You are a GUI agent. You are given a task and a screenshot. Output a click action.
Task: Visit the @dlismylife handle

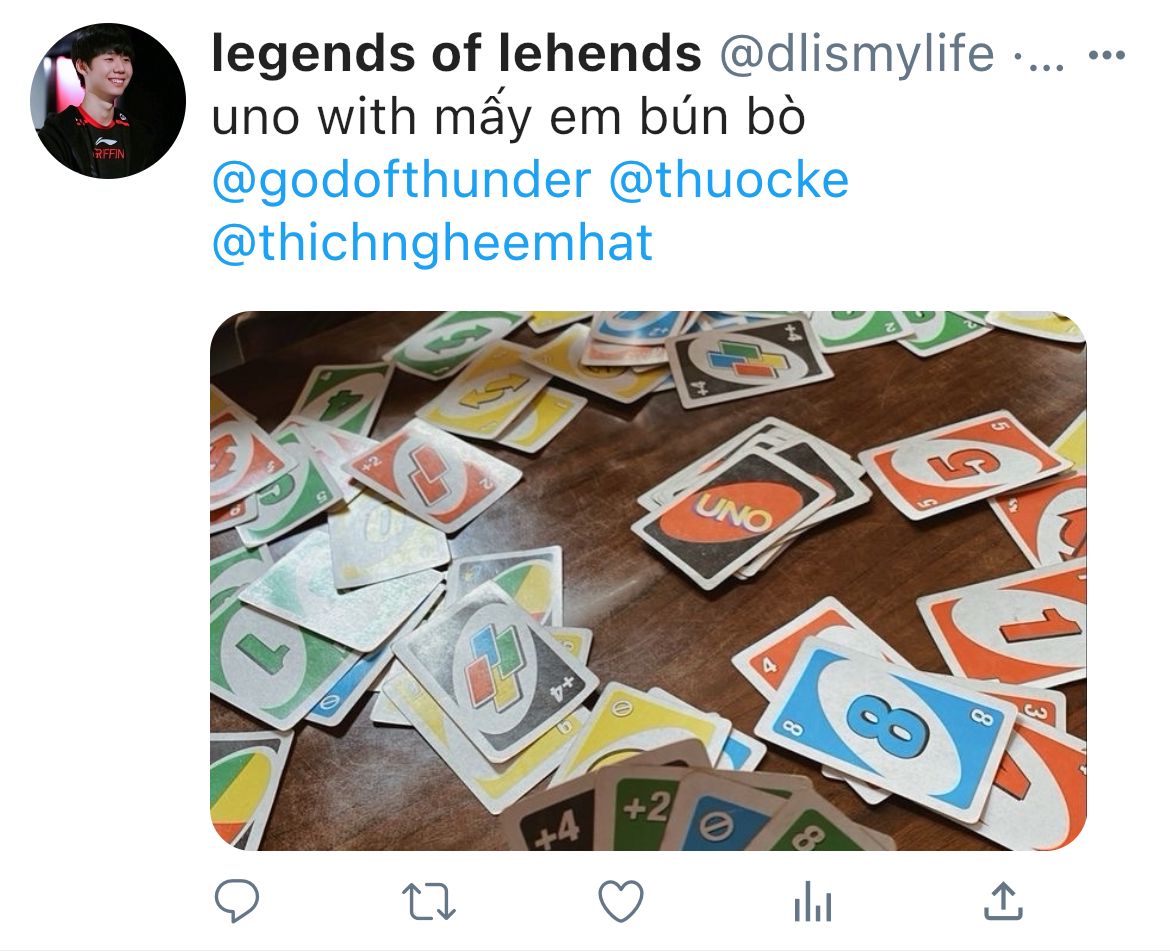pyautogui.click(x=857, y=54)
